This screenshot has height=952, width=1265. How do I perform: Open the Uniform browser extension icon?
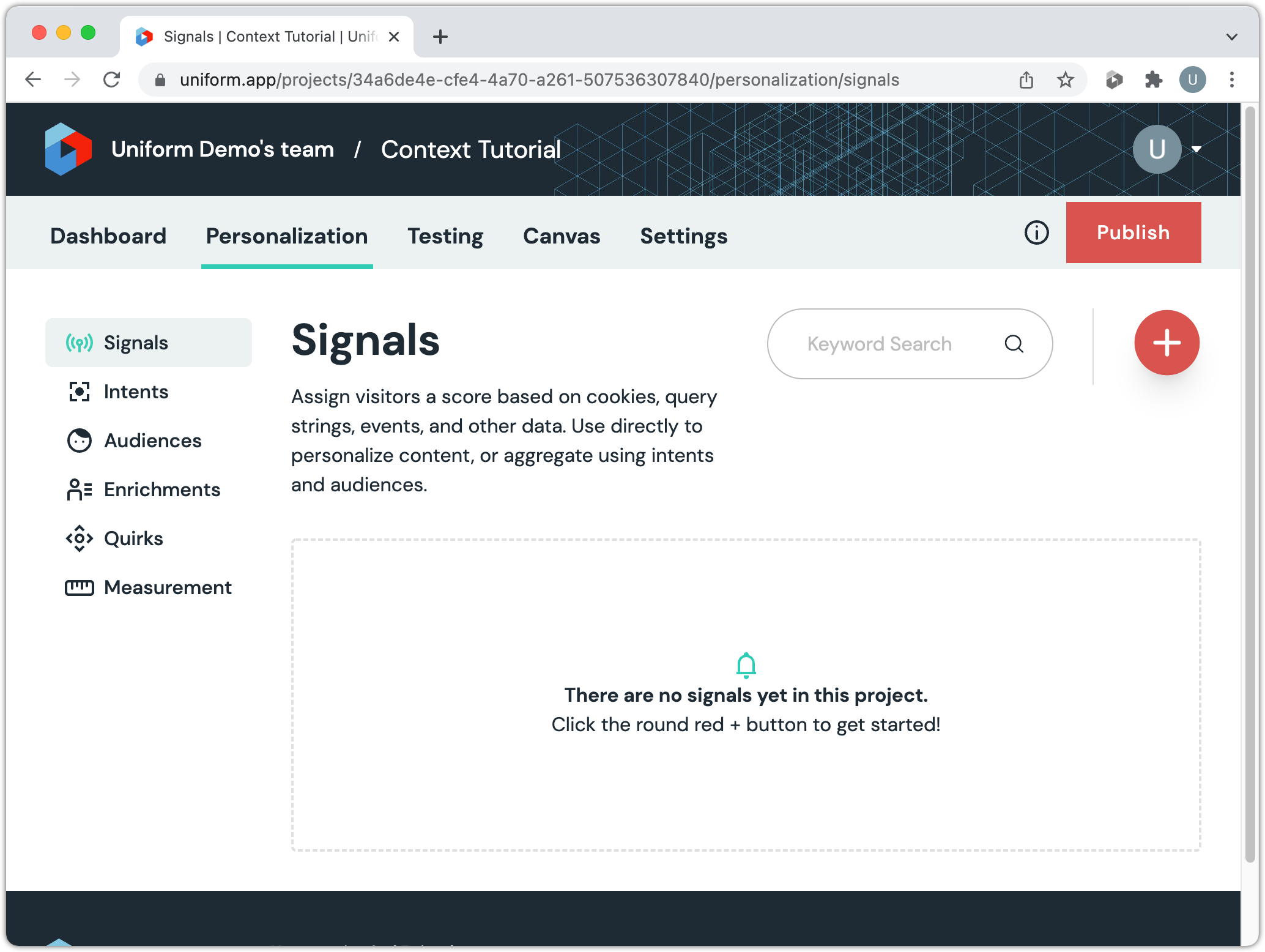pyautogui.click(x=1114, y=80)
